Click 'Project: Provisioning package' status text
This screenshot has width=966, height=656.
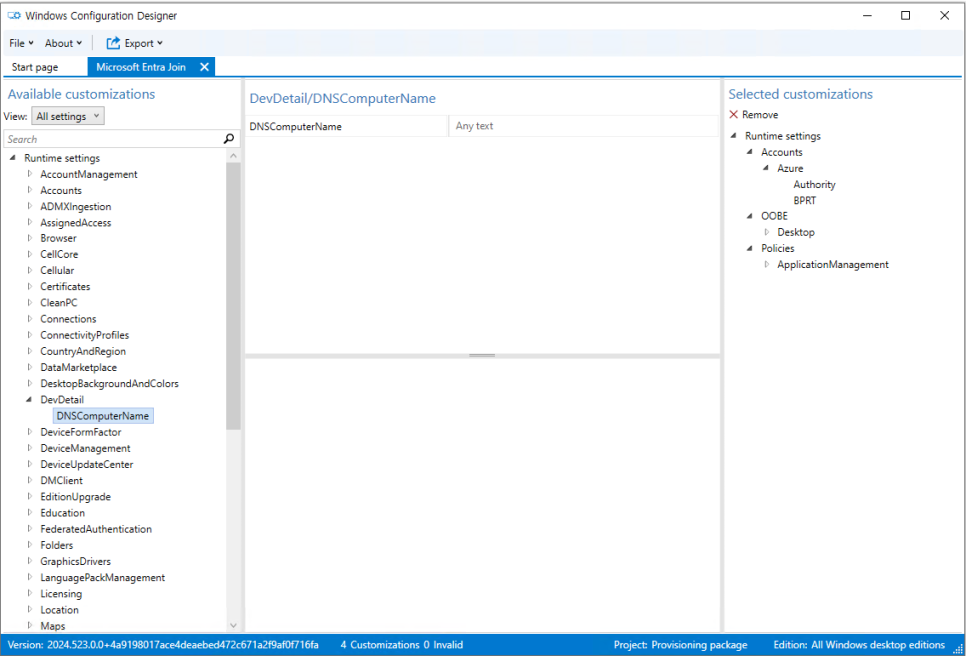coord(680,645)
